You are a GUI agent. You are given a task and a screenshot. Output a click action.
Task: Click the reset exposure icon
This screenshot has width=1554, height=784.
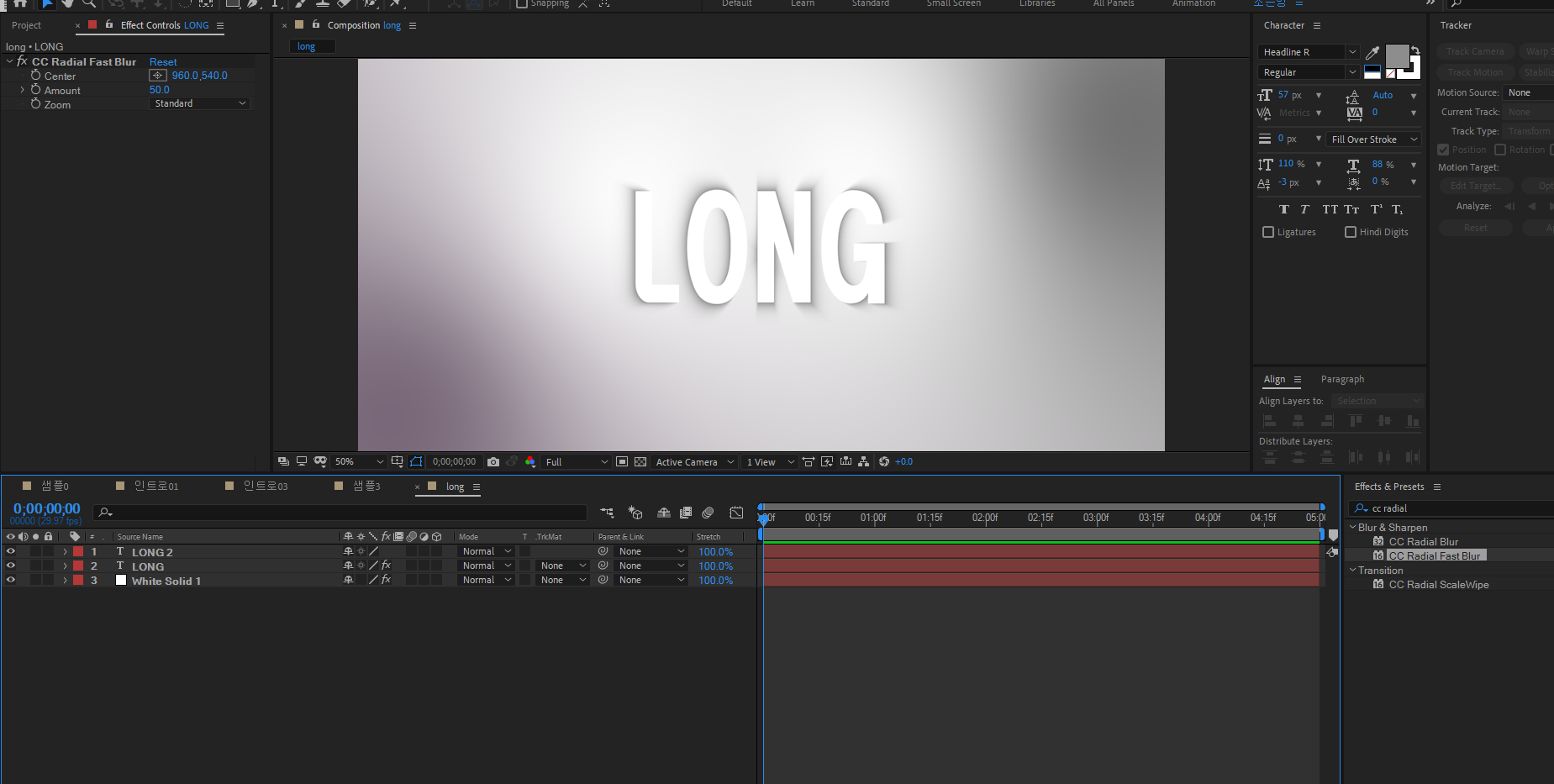point(884,462)
